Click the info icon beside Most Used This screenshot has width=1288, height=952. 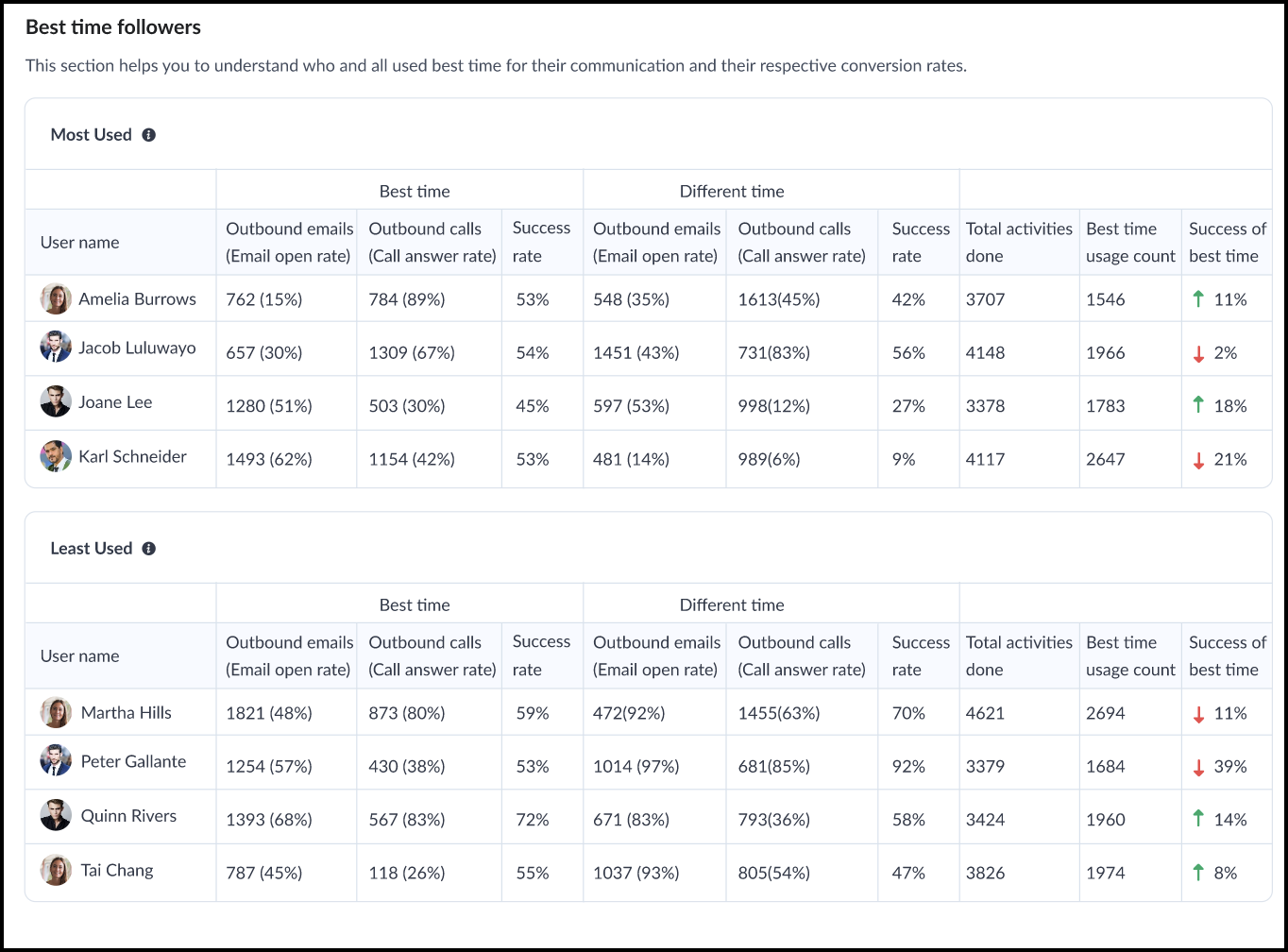pyautogui.click(x=148, y=135)
